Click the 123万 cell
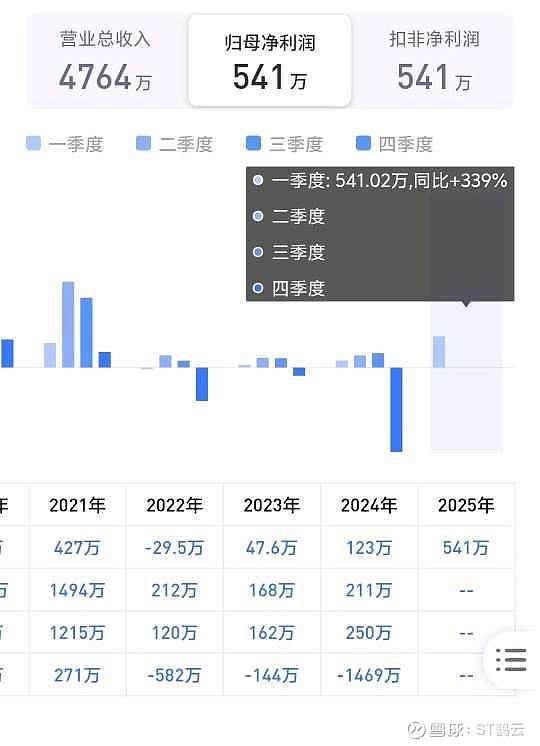540x746 pixels. click(369, 548)
